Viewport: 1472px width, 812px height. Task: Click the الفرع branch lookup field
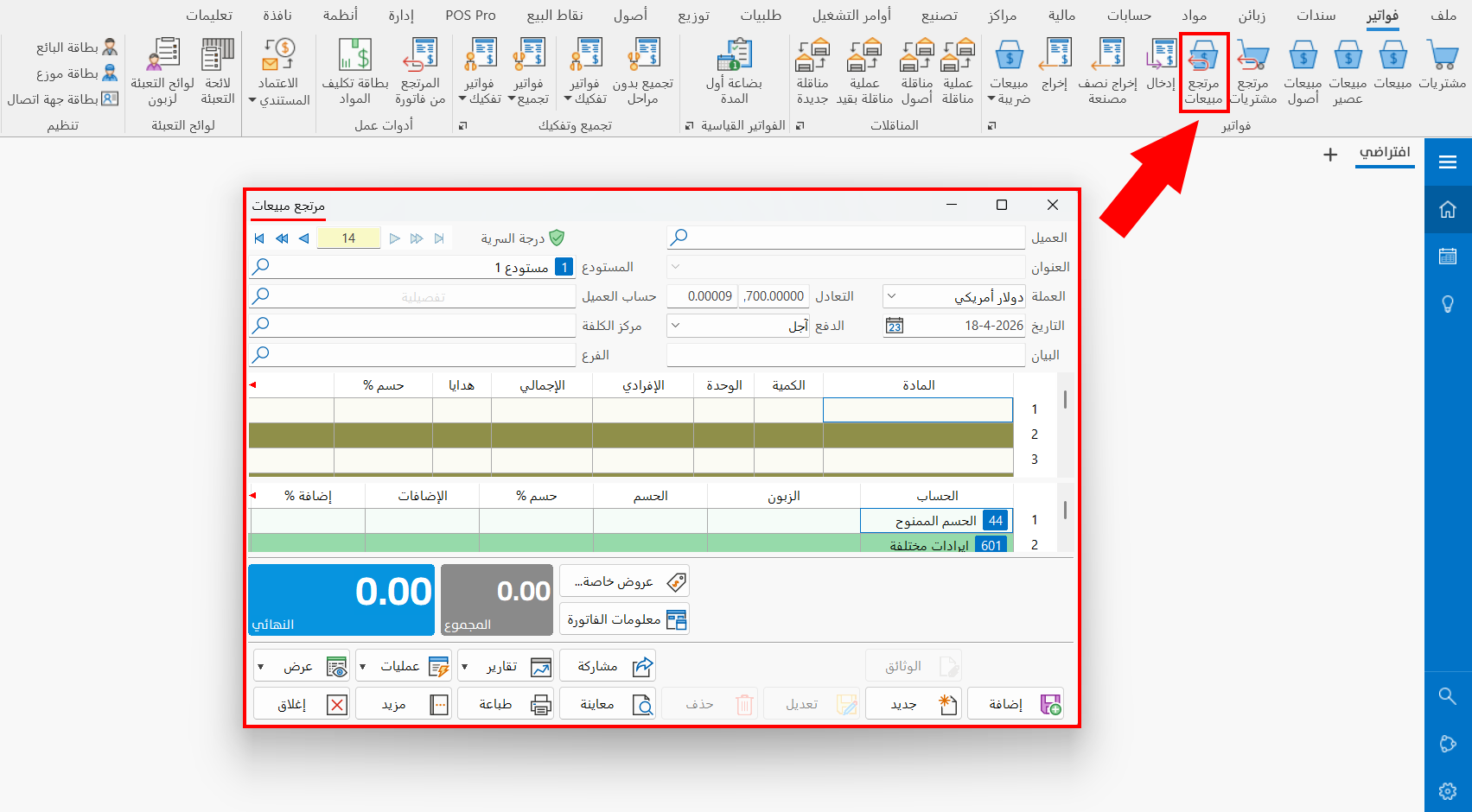tap(412, 355)
